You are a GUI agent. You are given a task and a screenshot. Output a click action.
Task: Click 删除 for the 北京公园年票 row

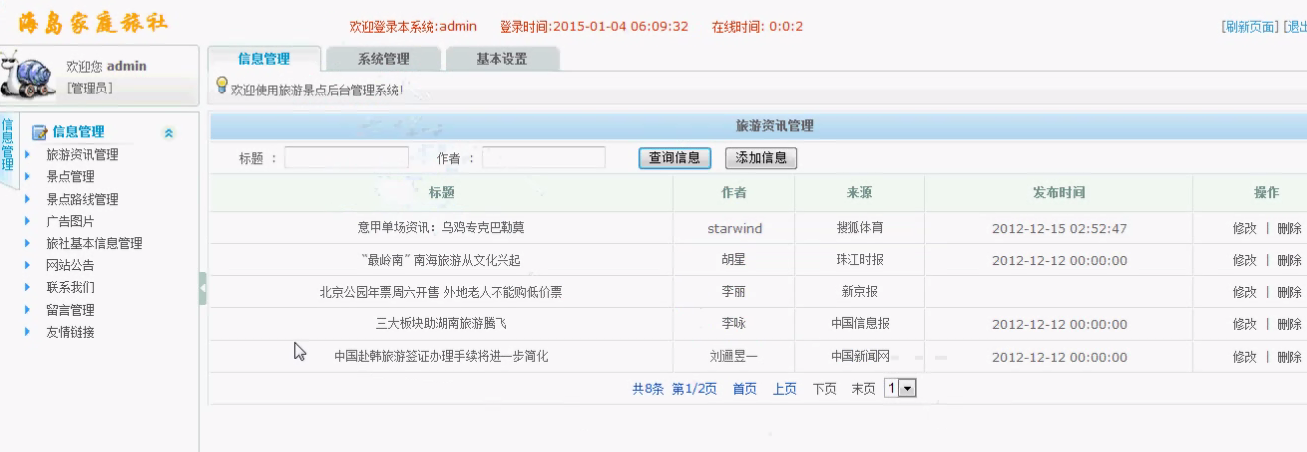point(1289,292)
